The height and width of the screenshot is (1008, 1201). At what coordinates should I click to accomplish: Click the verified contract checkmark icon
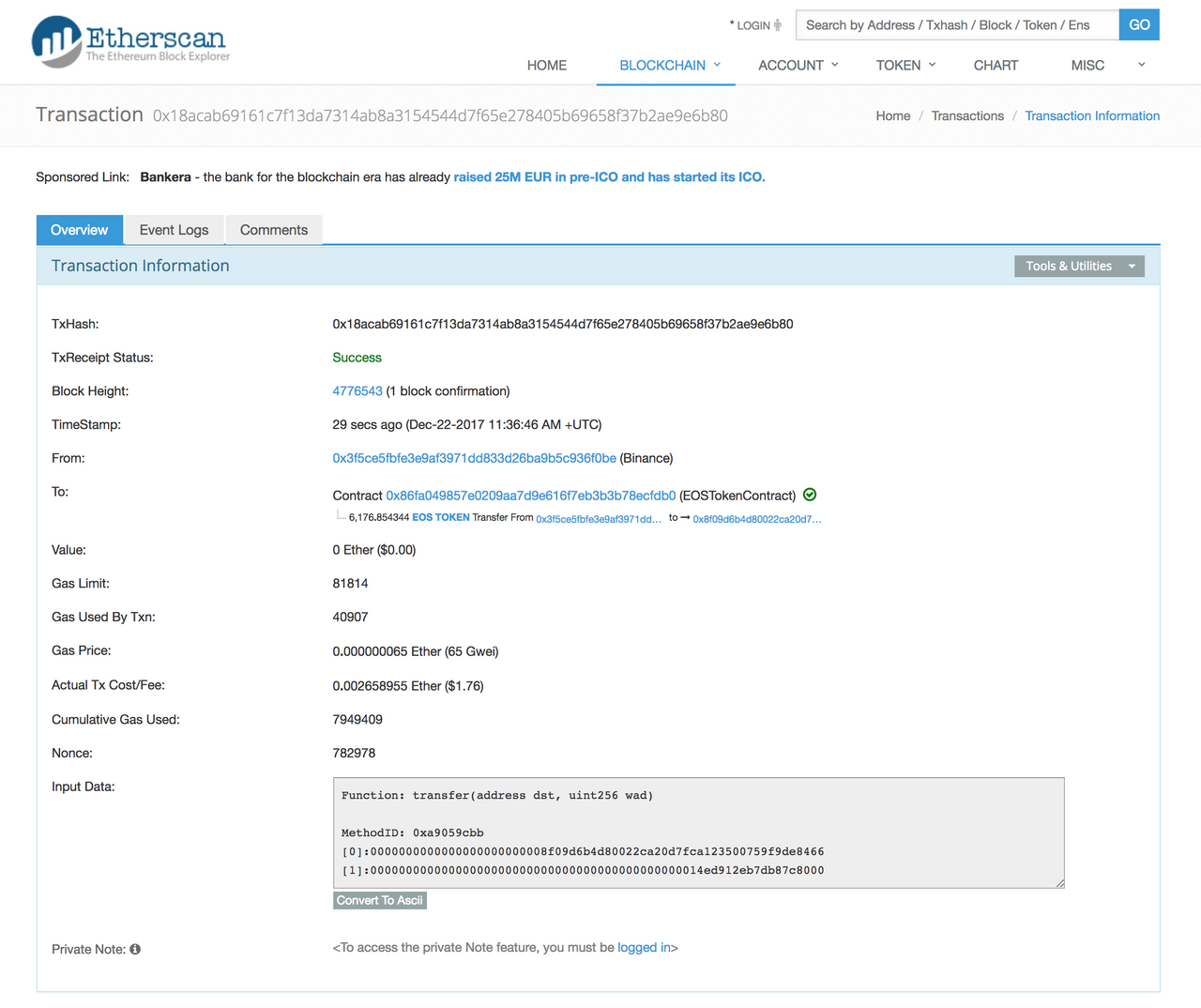click(810, 495)
